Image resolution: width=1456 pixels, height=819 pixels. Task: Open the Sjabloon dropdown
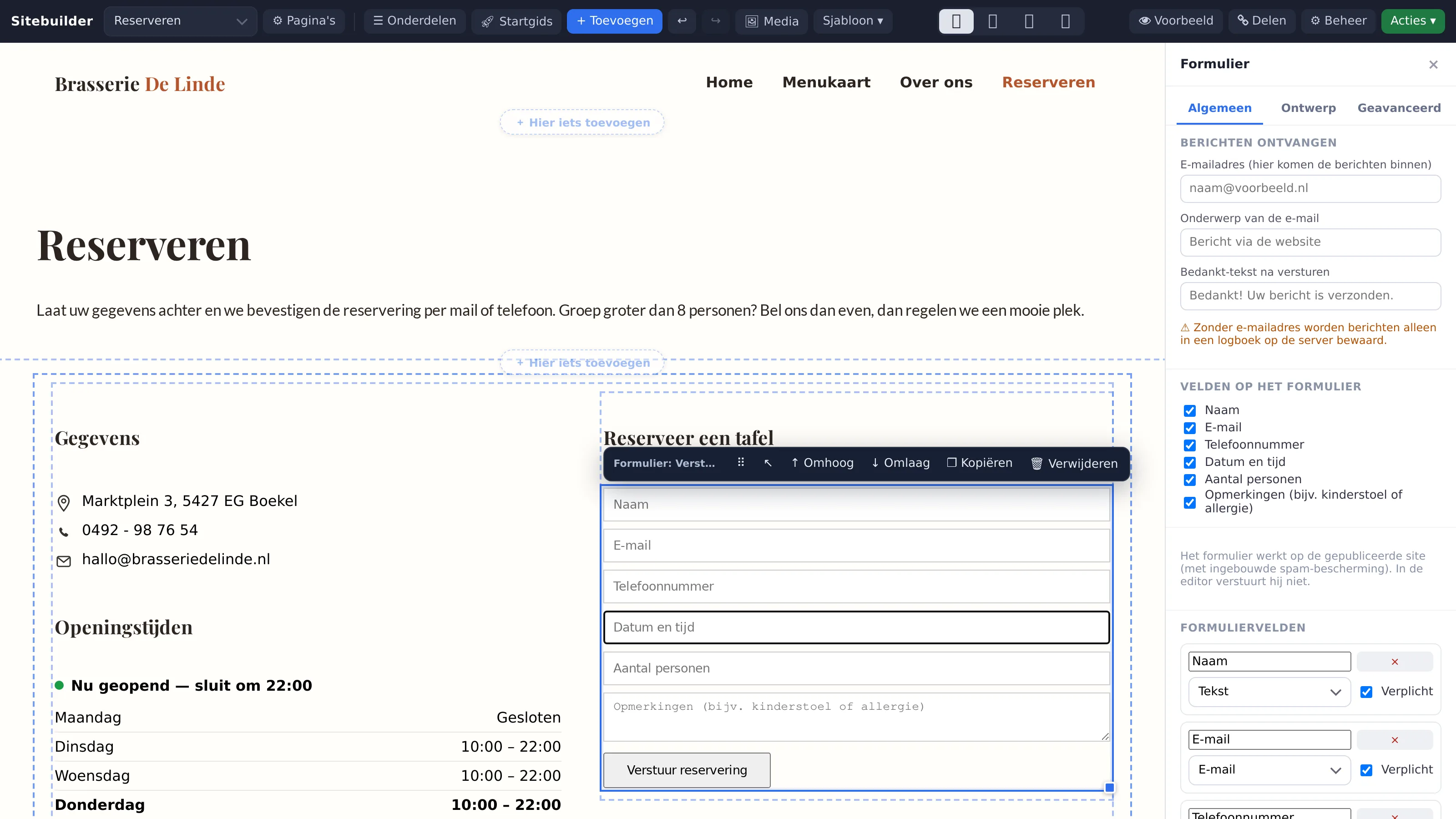[852, 21]
